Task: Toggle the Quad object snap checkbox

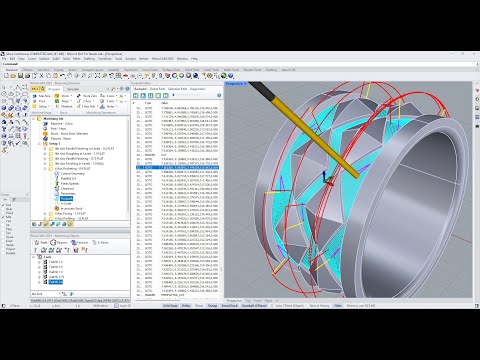Action: click(3, 237)
